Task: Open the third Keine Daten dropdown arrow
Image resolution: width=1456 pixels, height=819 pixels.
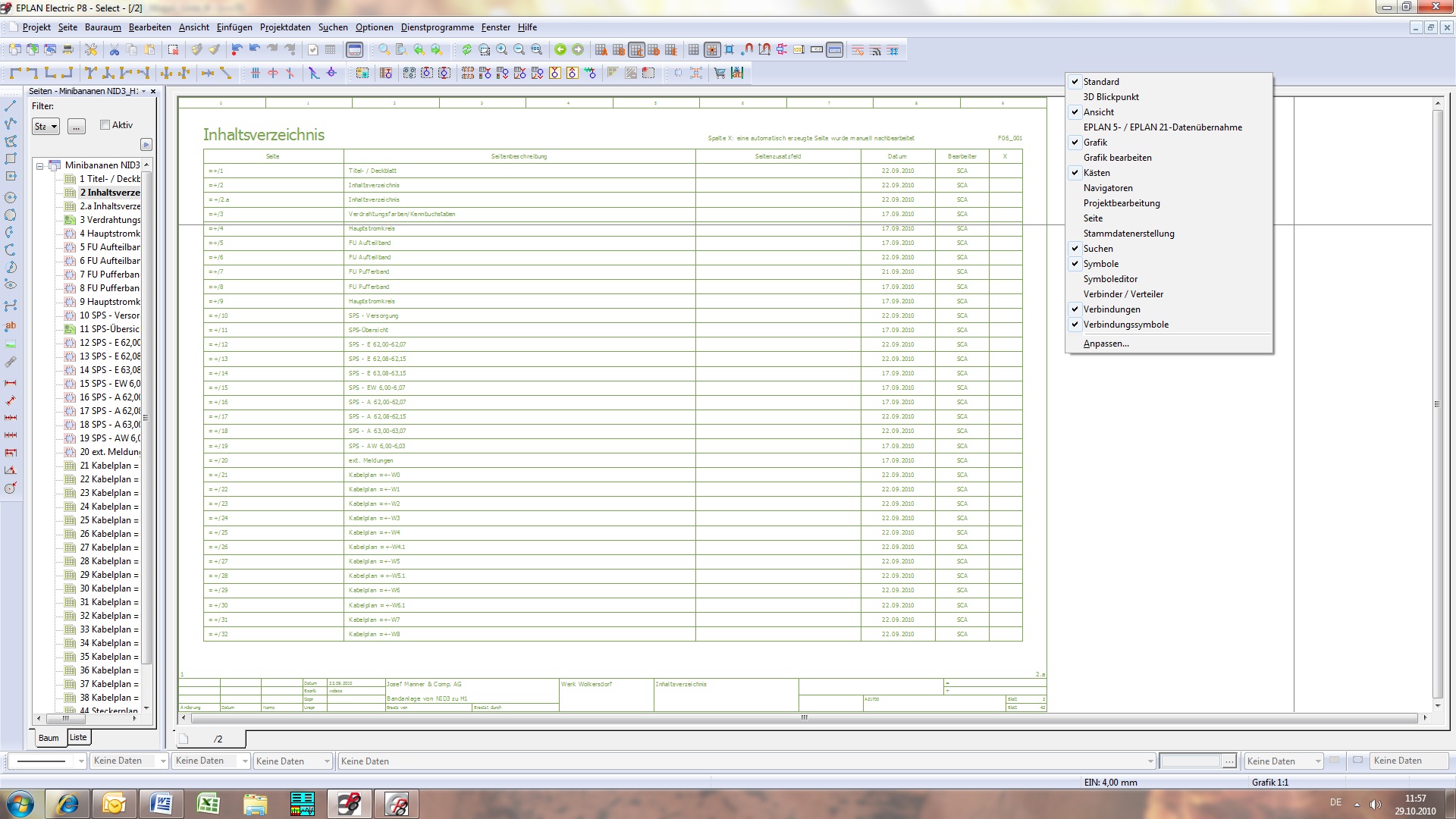Action: click(327, 761)
